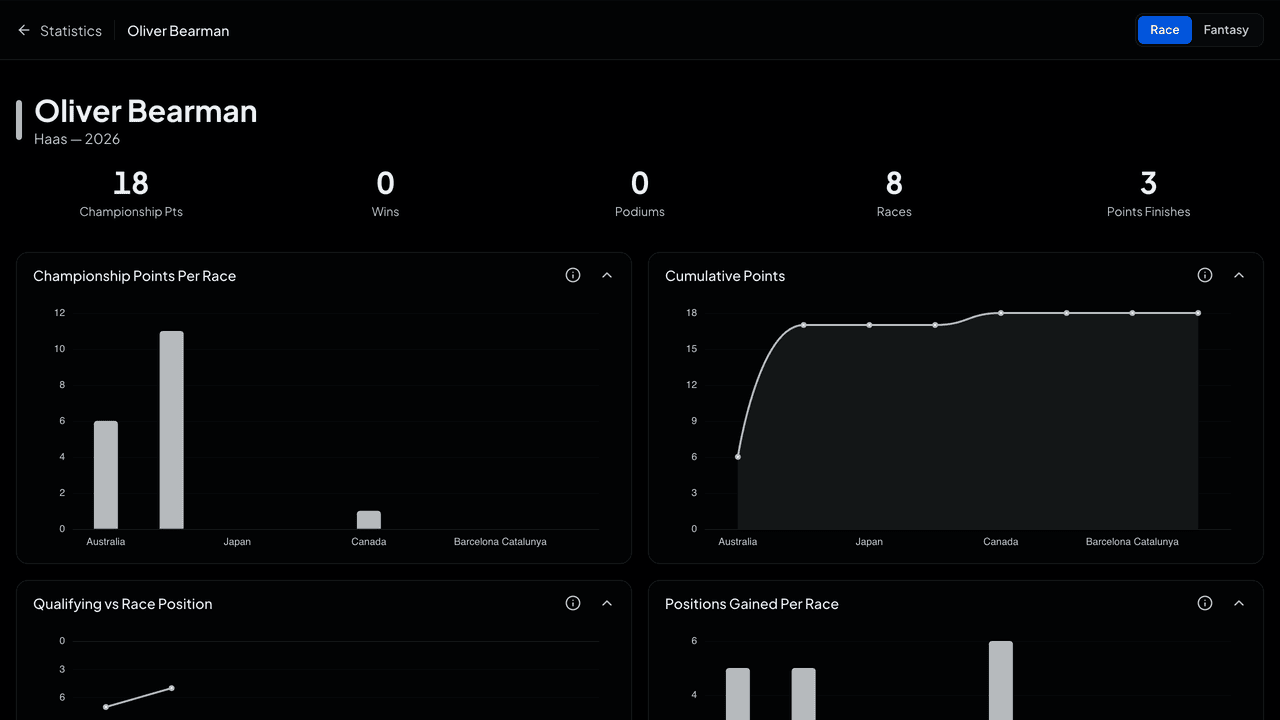Click the Australia bar in Points Per Race
Viewport: 1280px width, 720px height.
pos(106,475)
